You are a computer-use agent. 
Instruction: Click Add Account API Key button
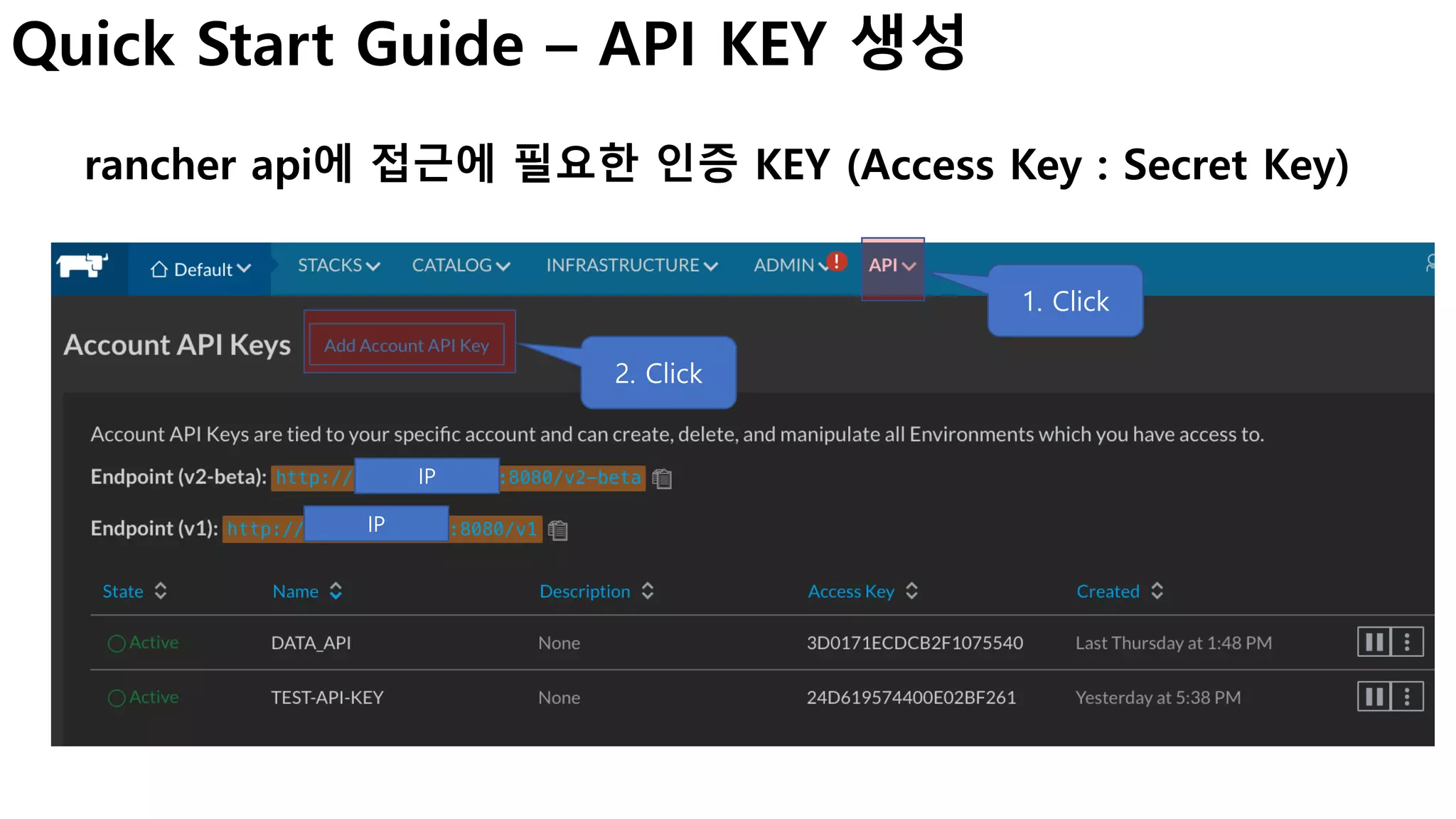pyautogui.click(x=407, y=346)
